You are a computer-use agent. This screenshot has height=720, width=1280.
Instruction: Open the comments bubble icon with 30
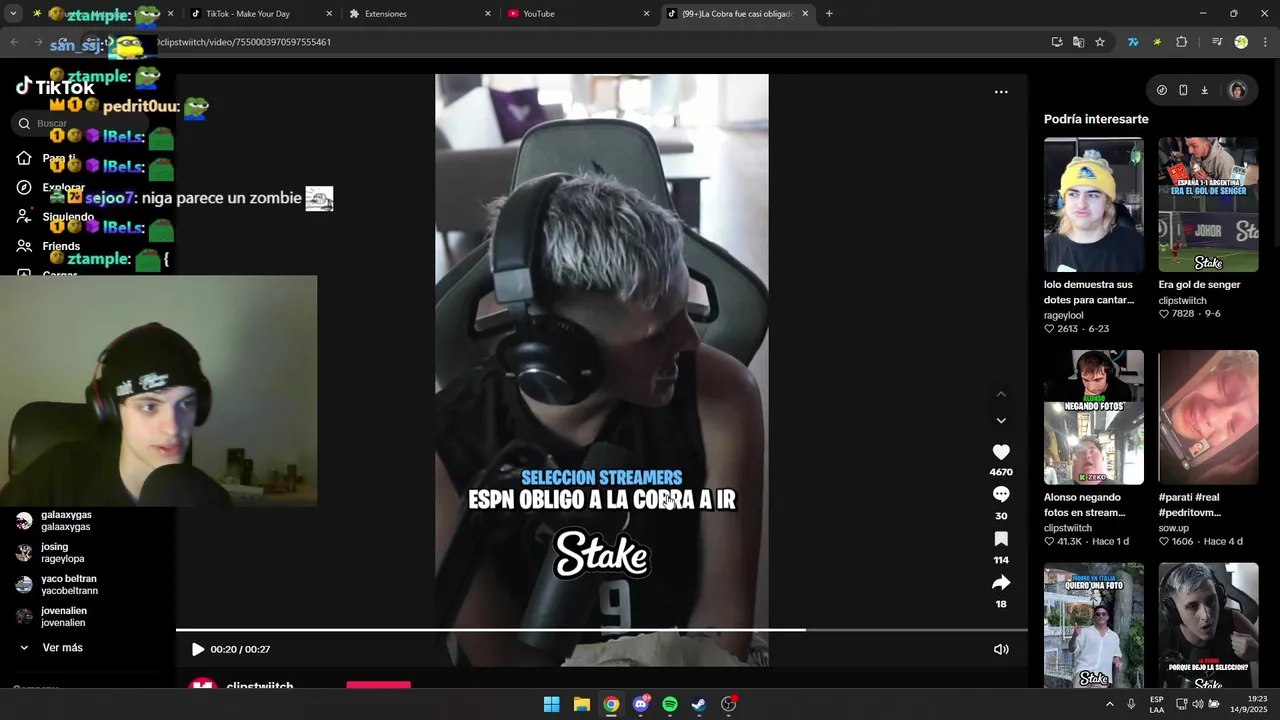(x=1001, y=494)
